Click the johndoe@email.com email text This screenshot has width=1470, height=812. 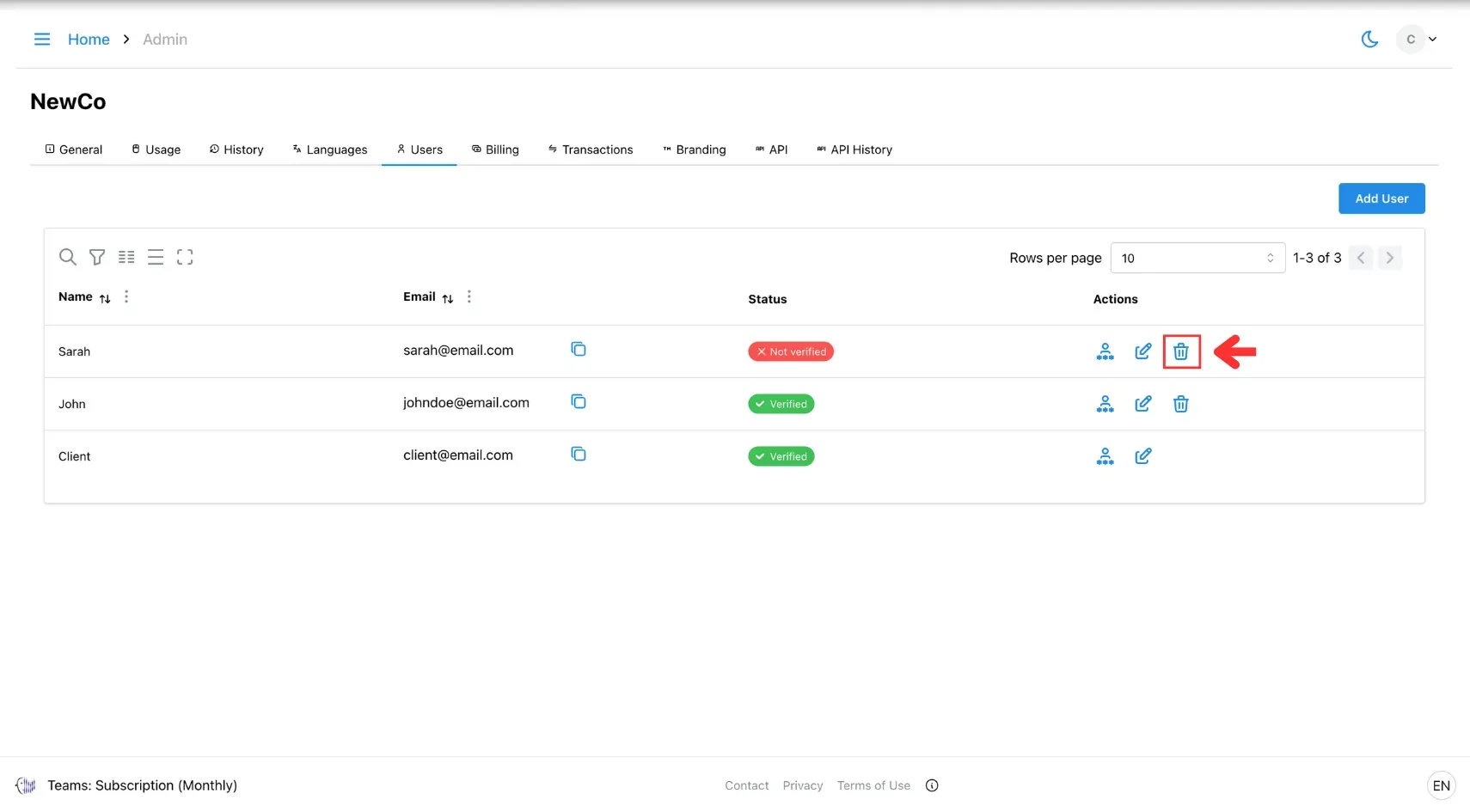coord(466,402)
